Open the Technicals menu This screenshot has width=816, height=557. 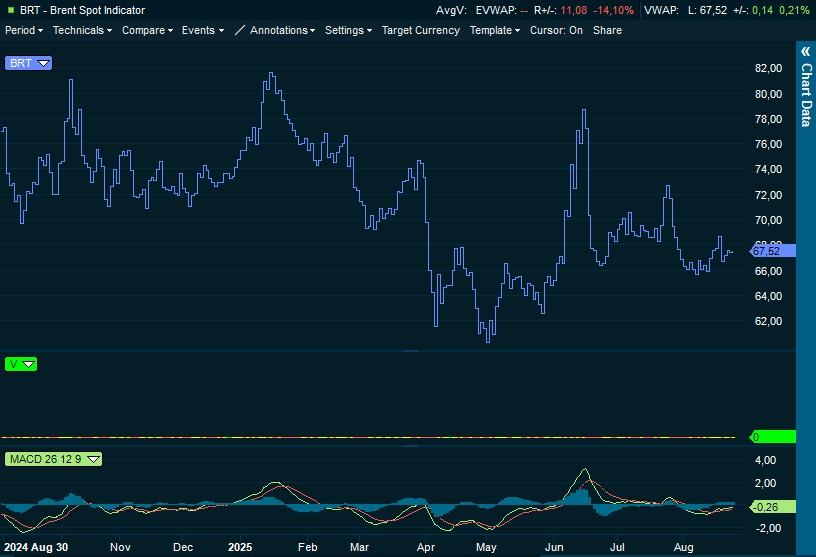pyautogui.click(x=82, y=30)
